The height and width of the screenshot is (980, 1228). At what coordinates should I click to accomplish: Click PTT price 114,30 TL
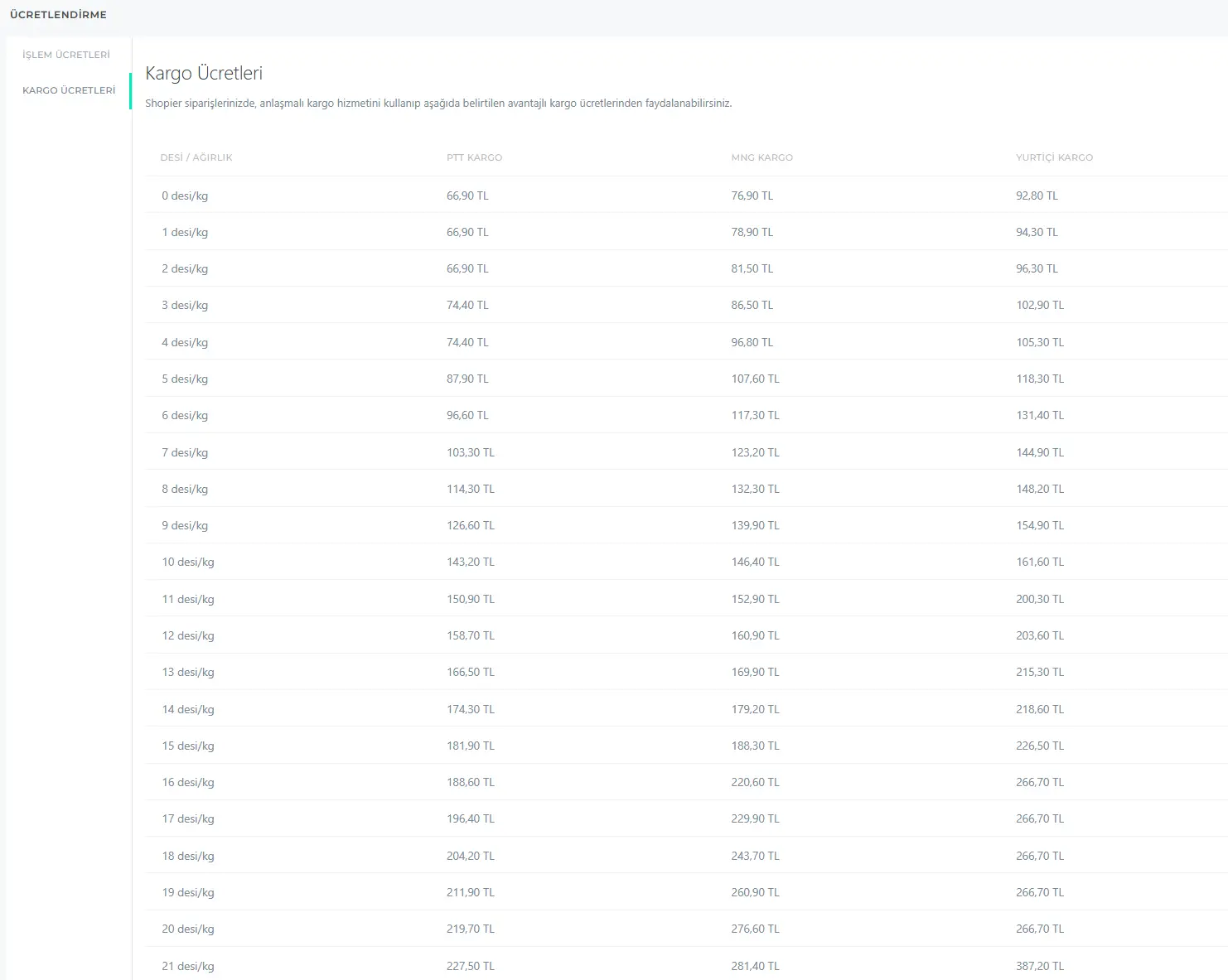(471, 490)
